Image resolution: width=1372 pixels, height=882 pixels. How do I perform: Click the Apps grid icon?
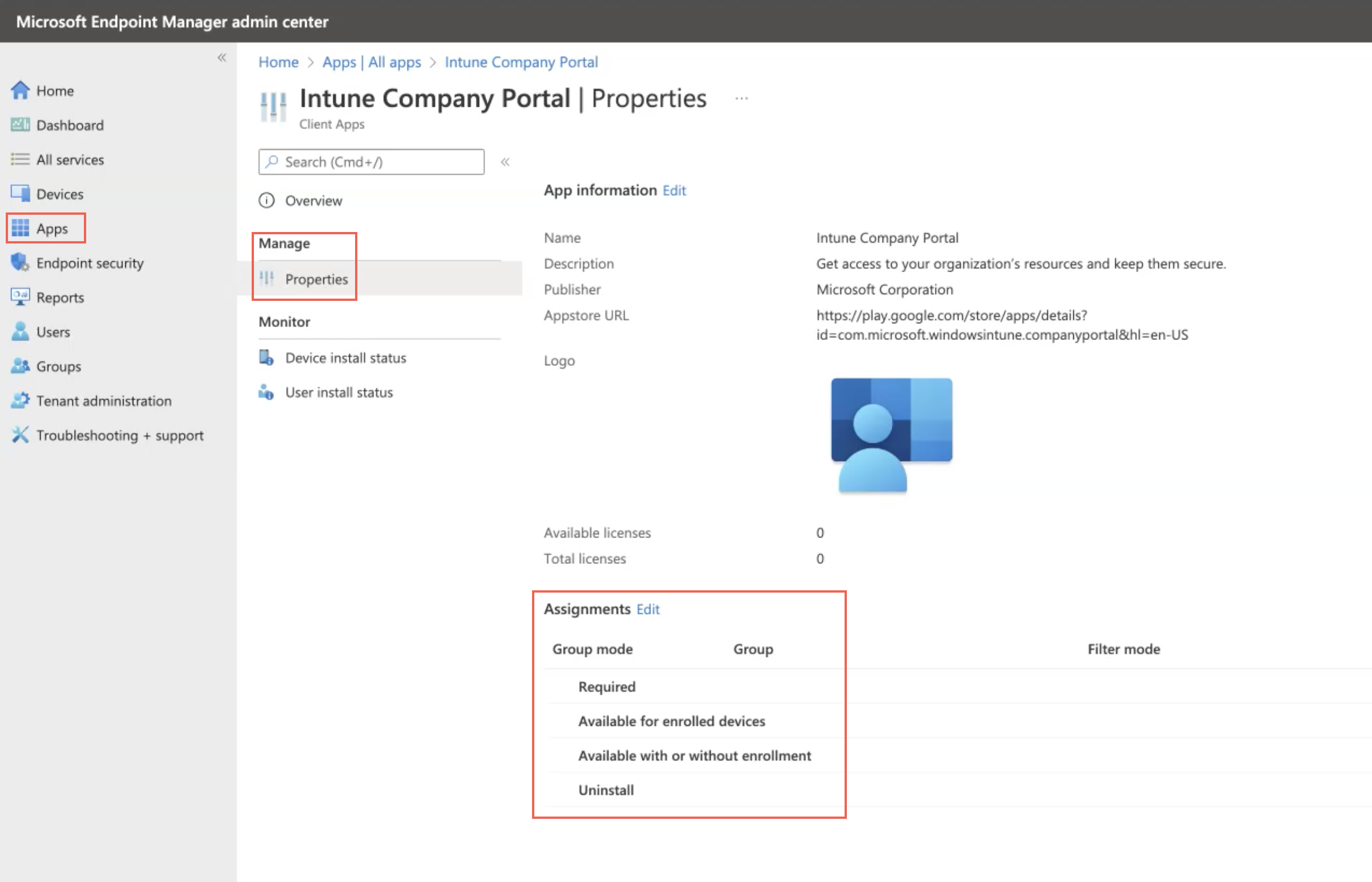(x=20, y=228)
